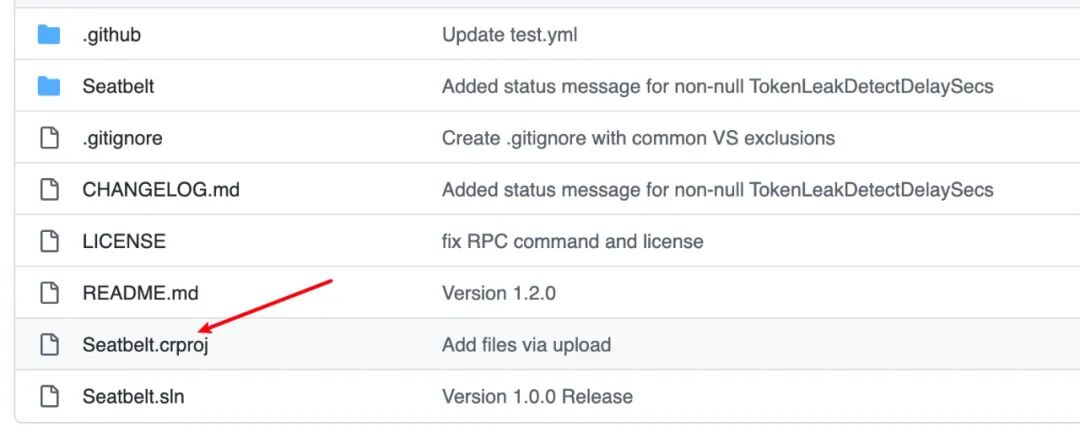Click the README.md file icon

49,293
